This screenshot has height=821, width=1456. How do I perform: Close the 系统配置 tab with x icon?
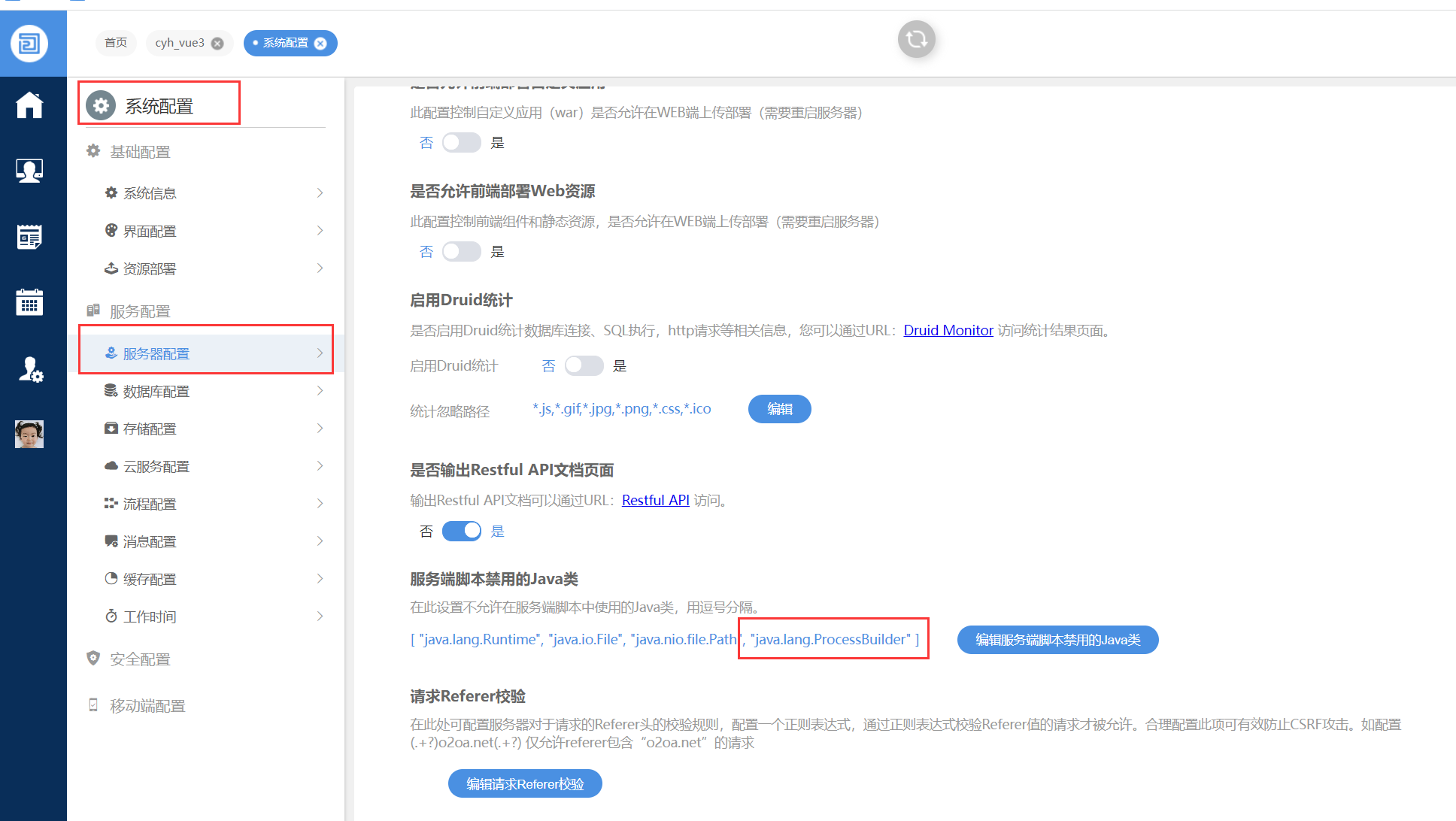[x=320, y=44]
